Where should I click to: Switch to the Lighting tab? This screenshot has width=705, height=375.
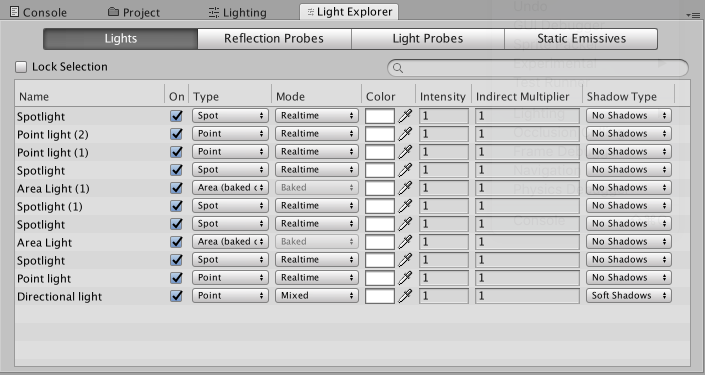[238, 12]
